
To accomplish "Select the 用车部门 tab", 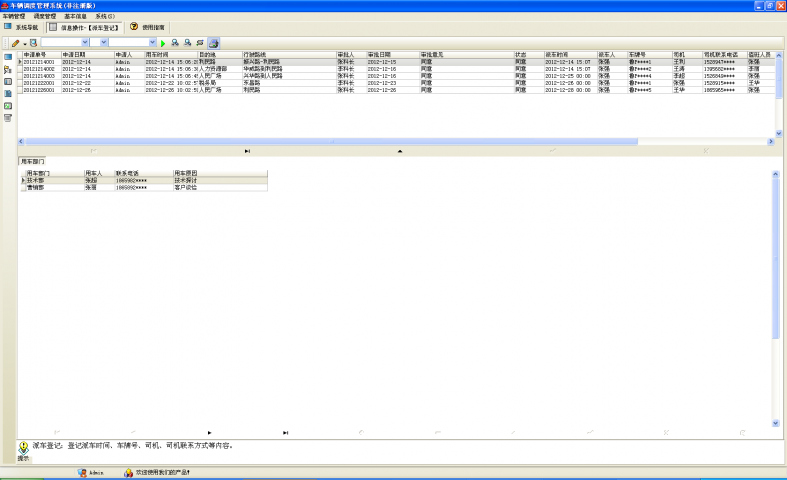I will pos(33,161).
